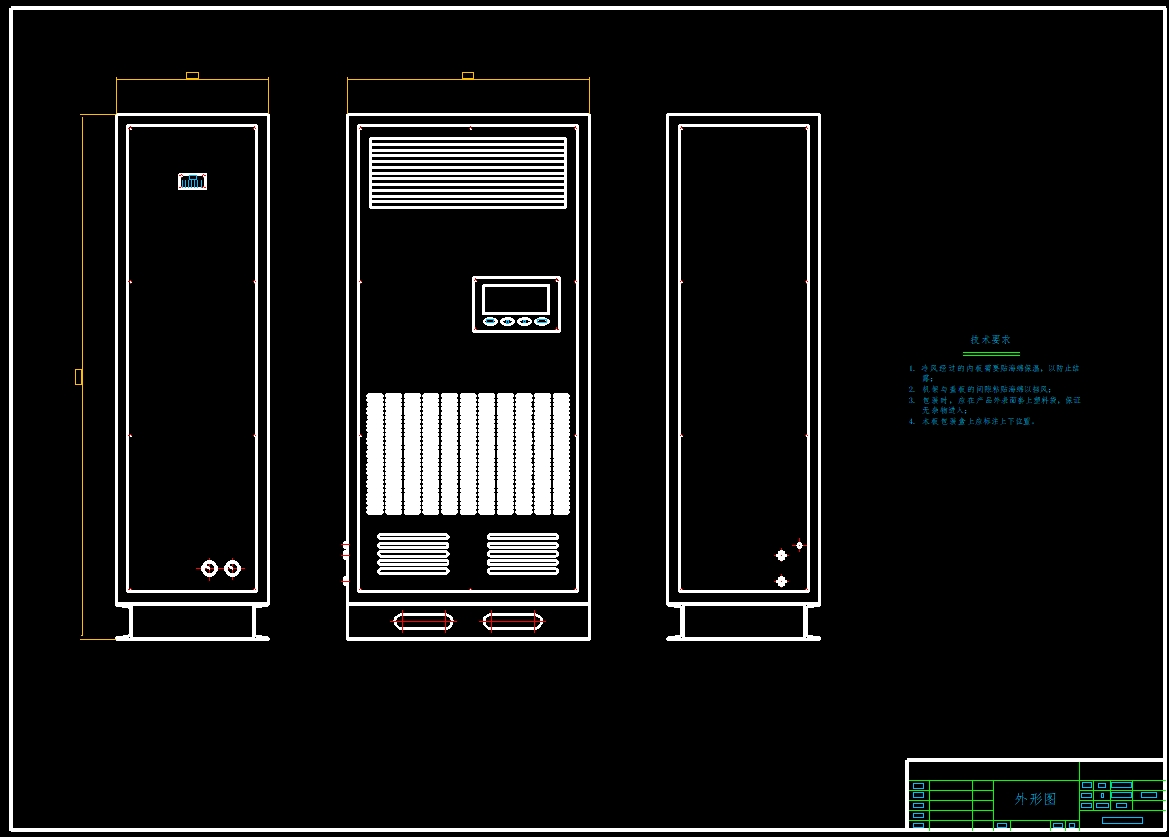Select the lower-left louver in front view
The image size is (1169, 837).
[413, 554]
